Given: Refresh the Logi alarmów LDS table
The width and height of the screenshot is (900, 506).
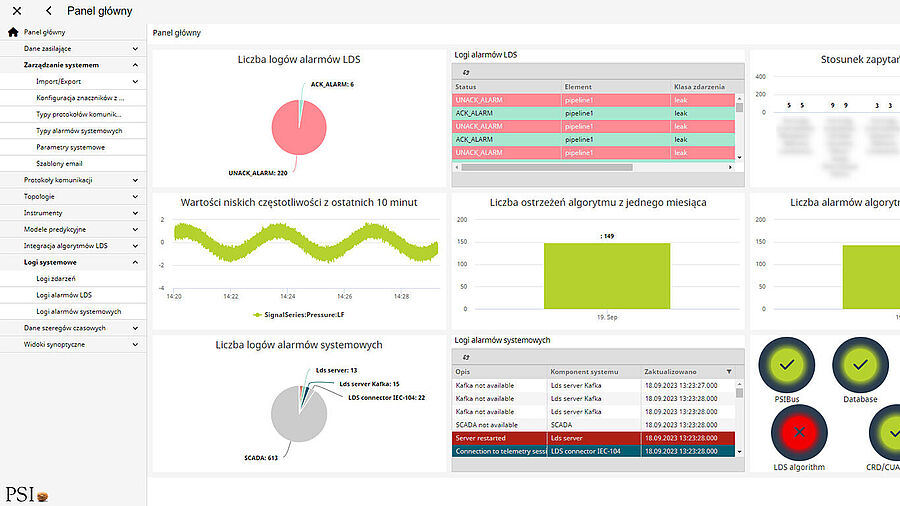Looking at the screenshot, I should coord(466,72).
